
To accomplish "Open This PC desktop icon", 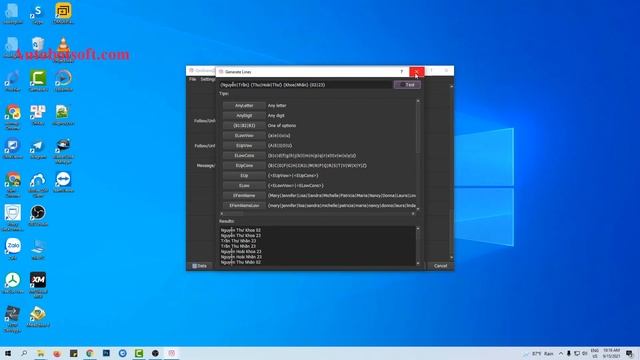I will pyautogui.click(x=38, y=248).
